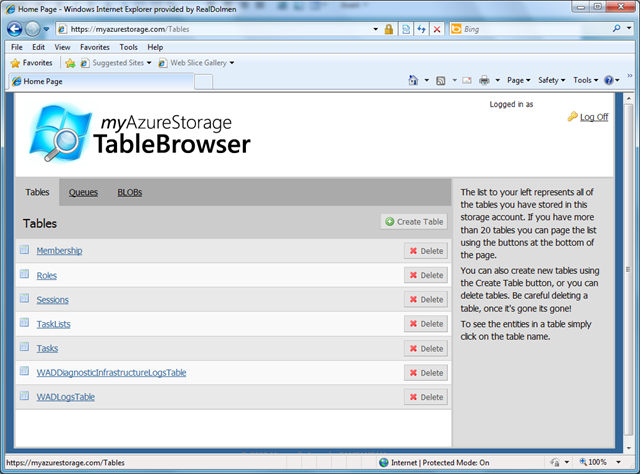Expand the address bar history dropdown
This screenshot has width=640, height=474.
376,29
